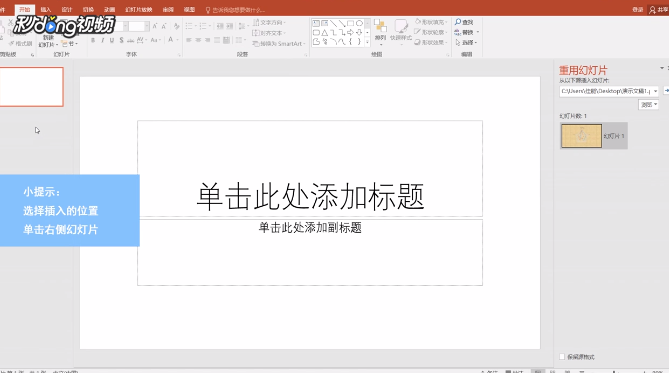Click the Italic formatting icon
Screen dimensions: 669x373
point(102,40)
